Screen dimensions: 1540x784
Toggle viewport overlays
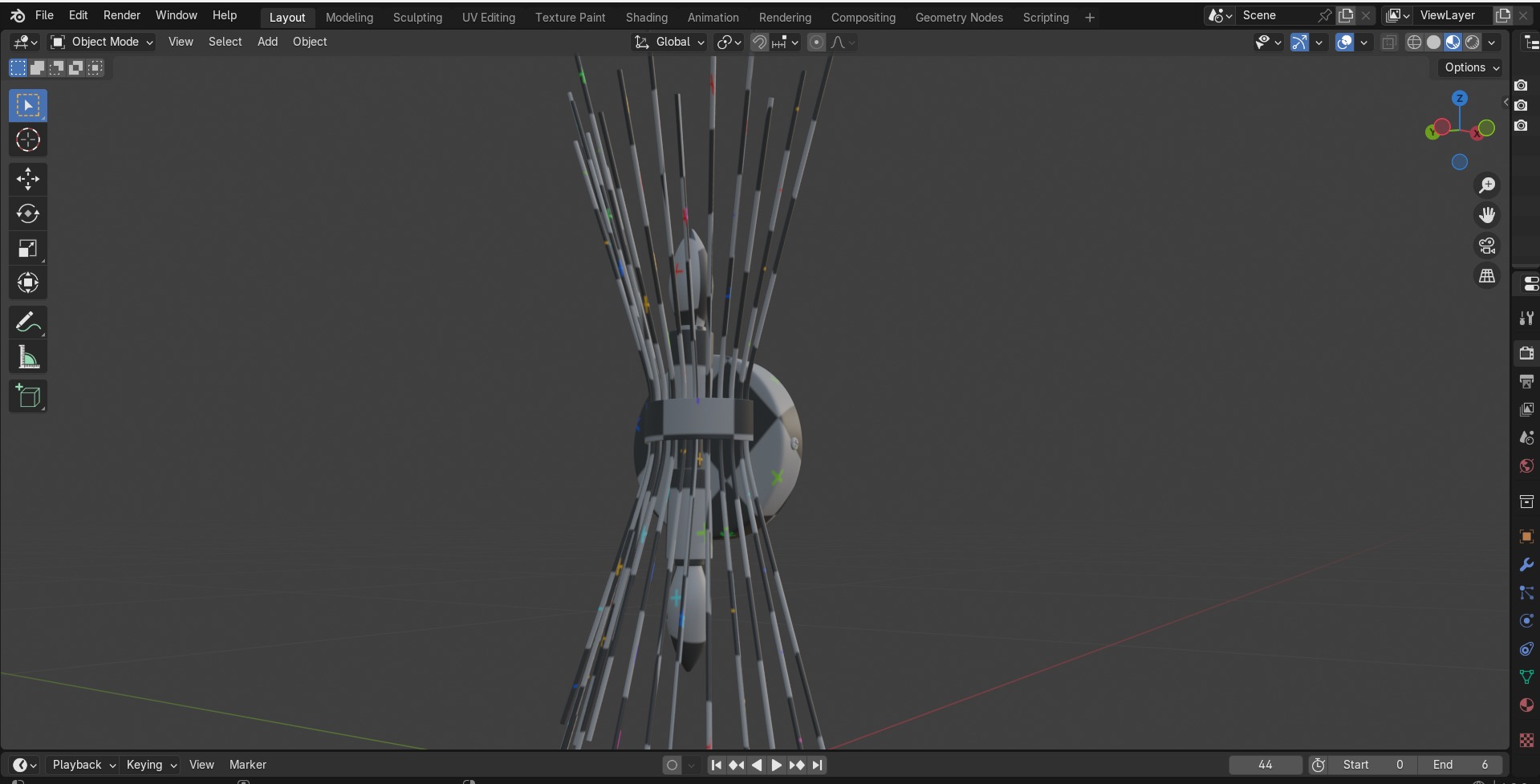pyautogui.click(x=1344, y=43)
